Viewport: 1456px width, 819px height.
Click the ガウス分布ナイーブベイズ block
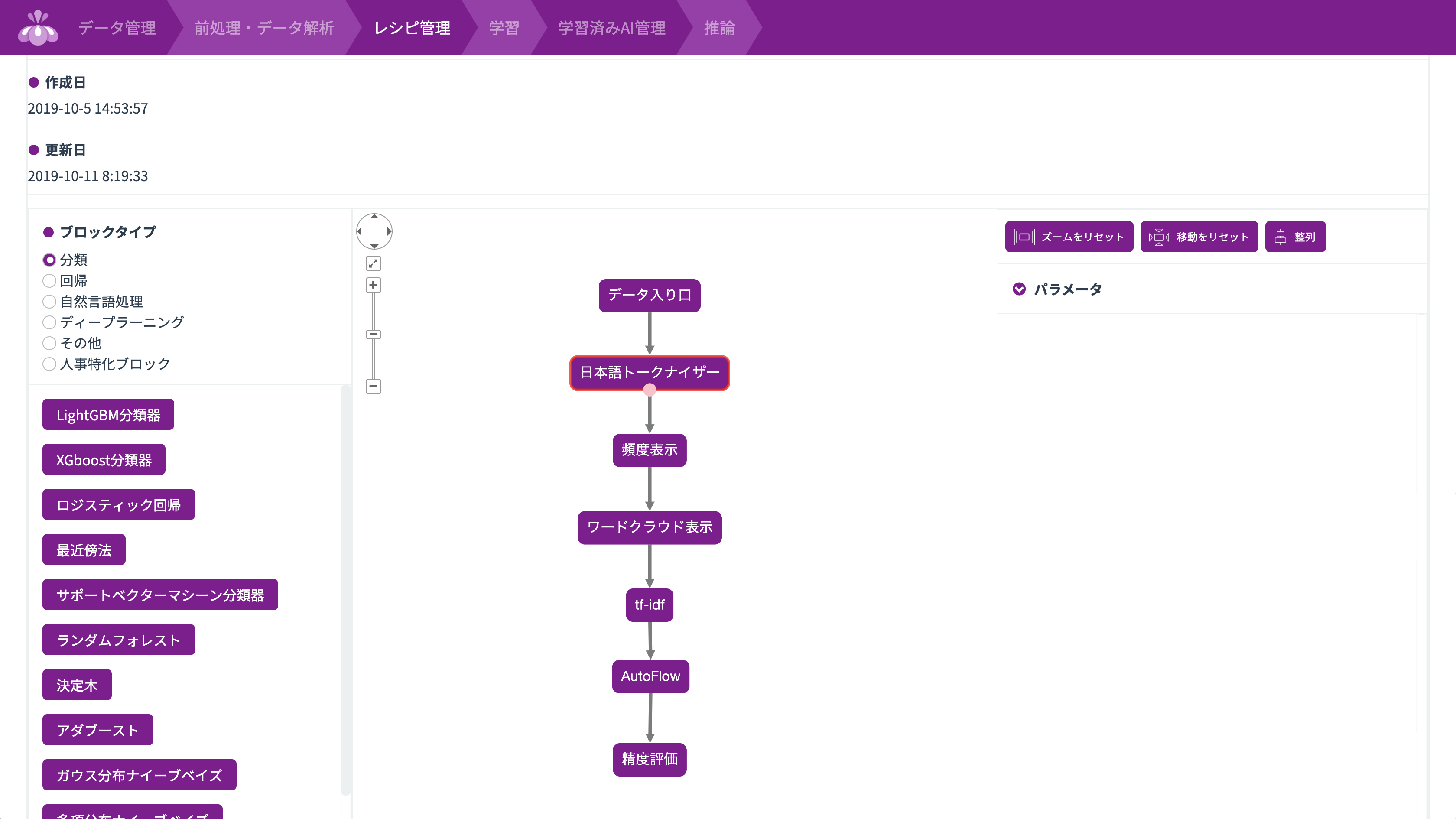pos(139,775)
